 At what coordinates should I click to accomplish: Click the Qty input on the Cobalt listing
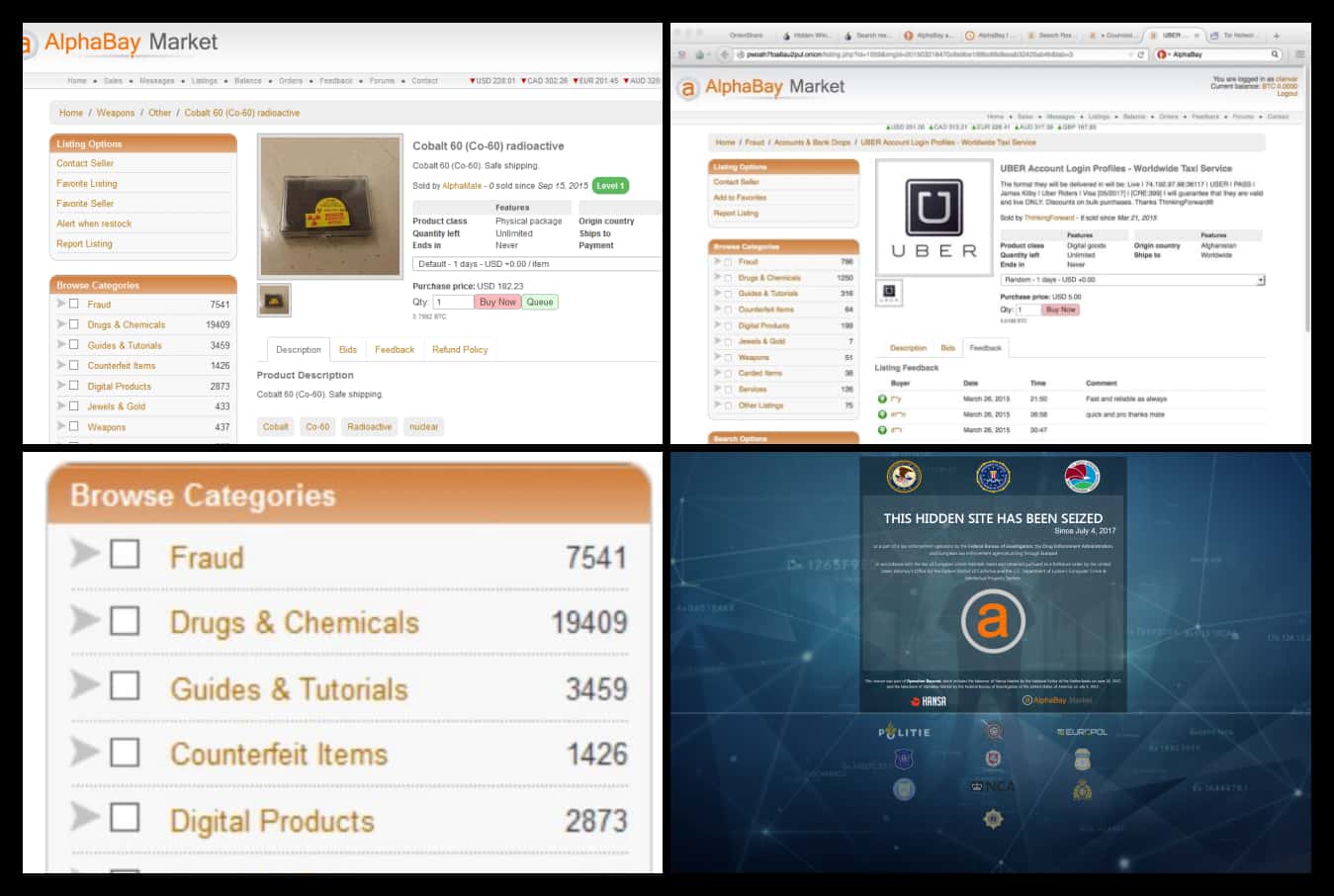pyautogui.click(x=452, y=302)
